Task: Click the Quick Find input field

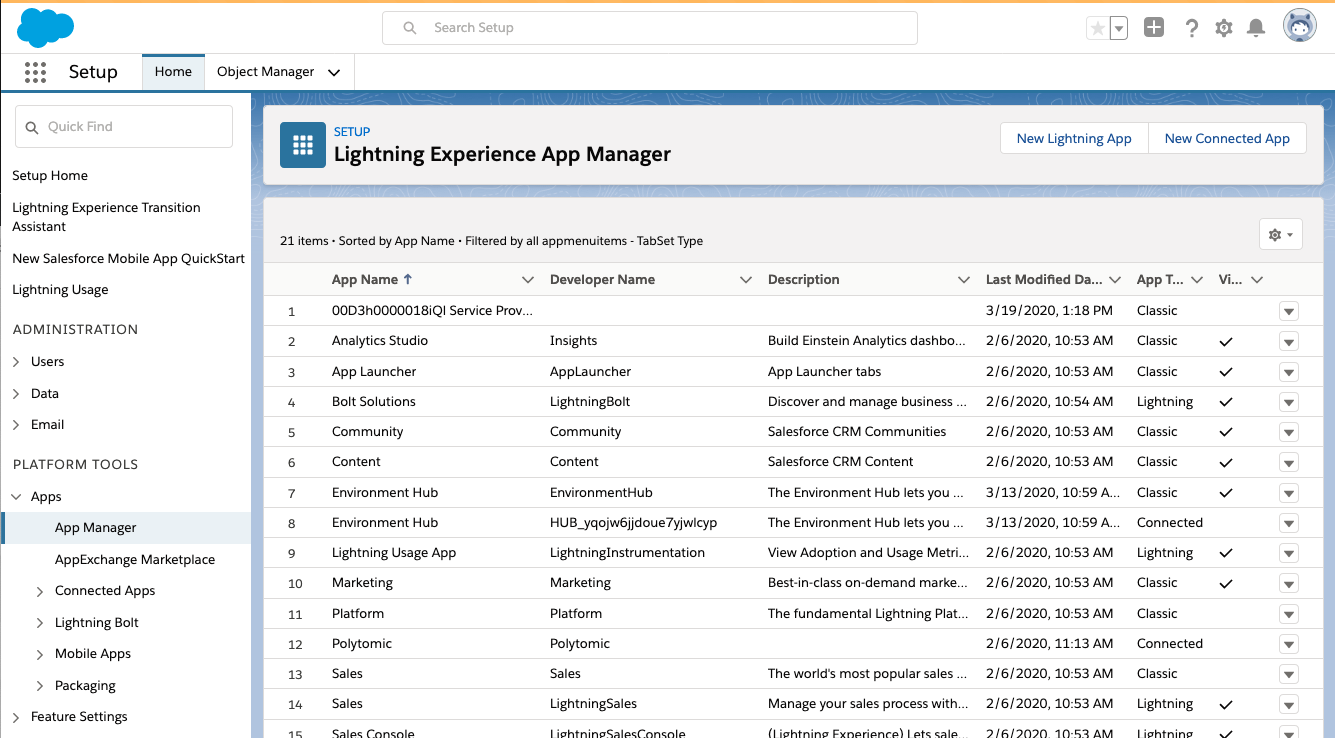Action: [124, 127]
